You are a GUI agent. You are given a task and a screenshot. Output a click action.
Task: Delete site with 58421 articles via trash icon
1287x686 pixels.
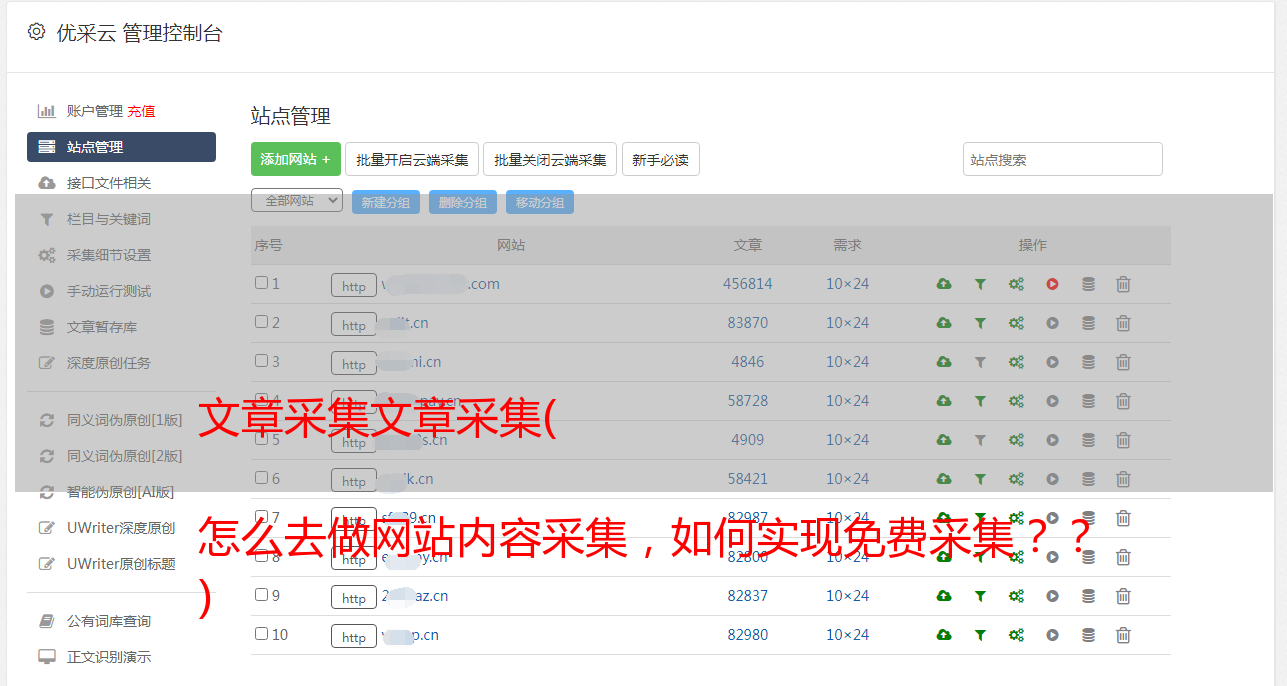(x=1123, y=479)
